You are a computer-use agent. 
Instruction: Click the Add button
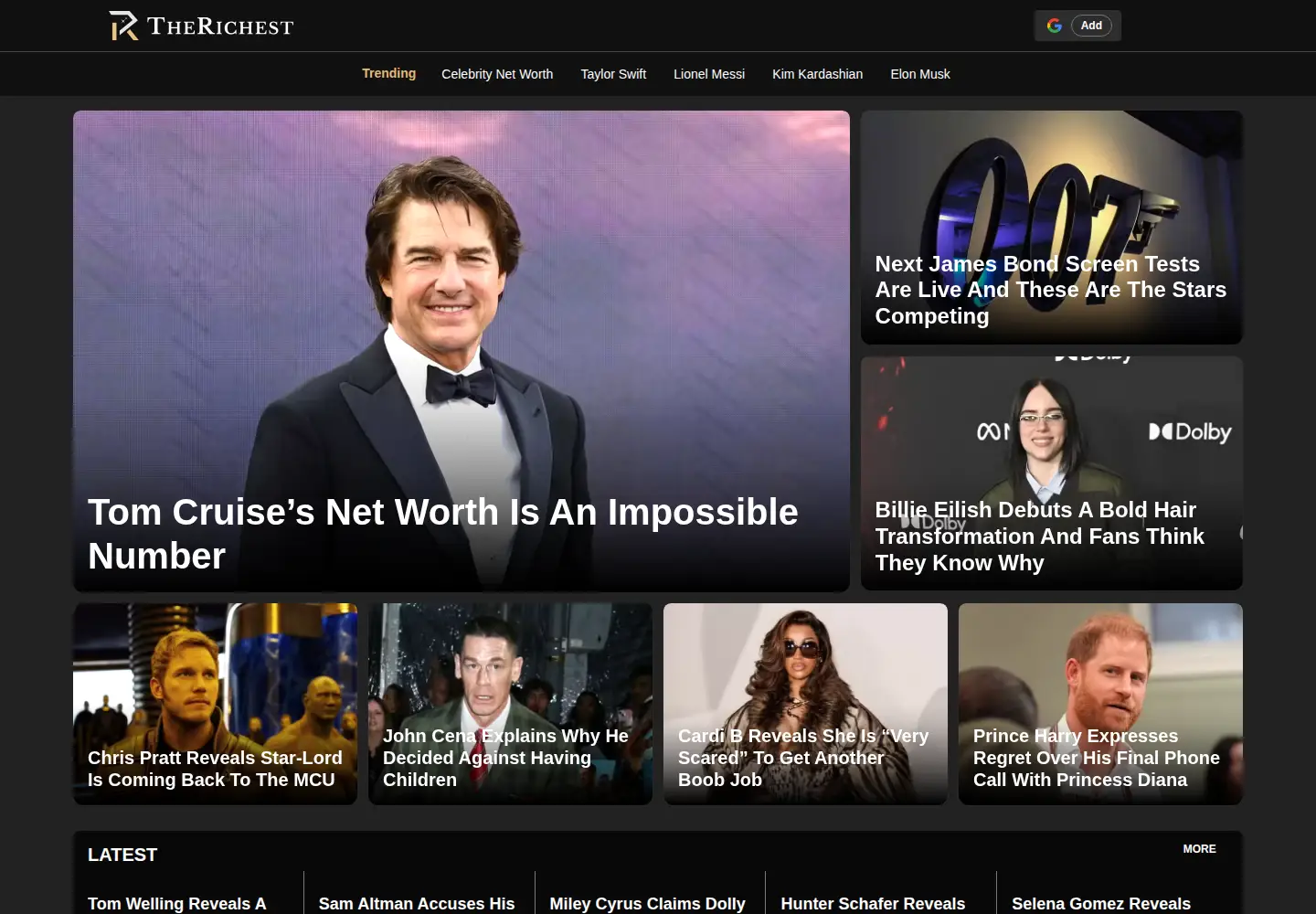1091,26
